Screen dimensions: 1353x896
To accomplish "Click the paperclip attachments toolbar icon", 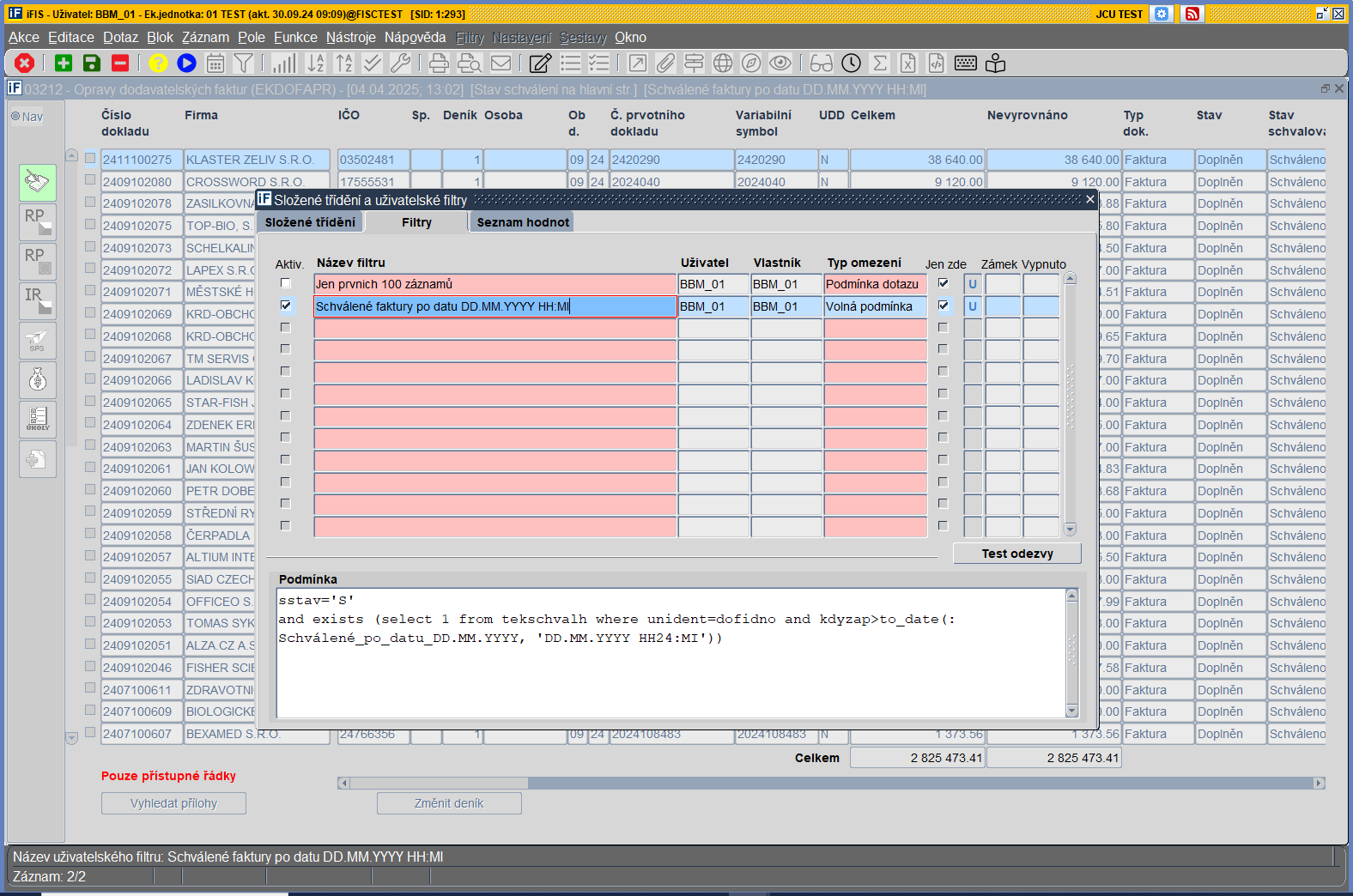I will pyautogui.click(x=665, y=63).
